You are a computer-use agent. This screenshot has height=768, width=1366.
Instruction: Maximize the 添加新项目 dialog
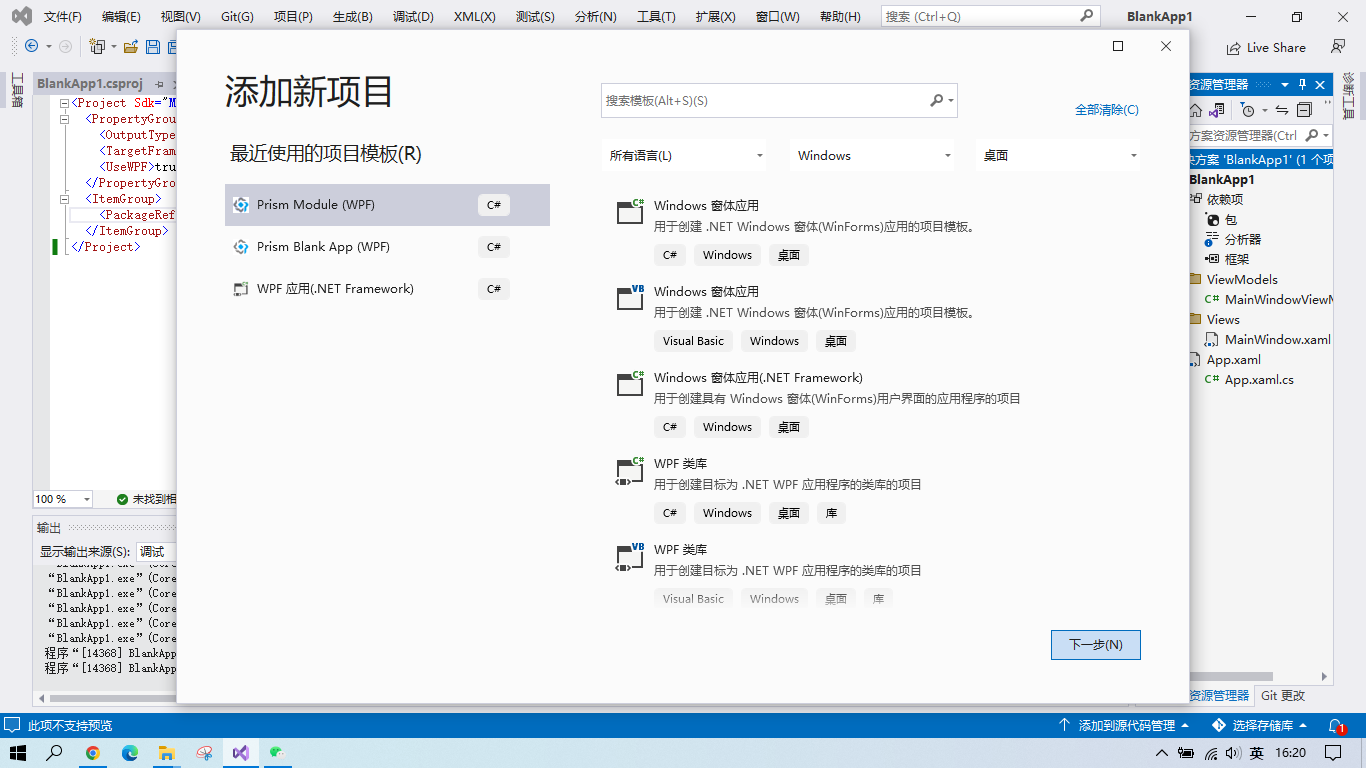(x=1118, y=46)
